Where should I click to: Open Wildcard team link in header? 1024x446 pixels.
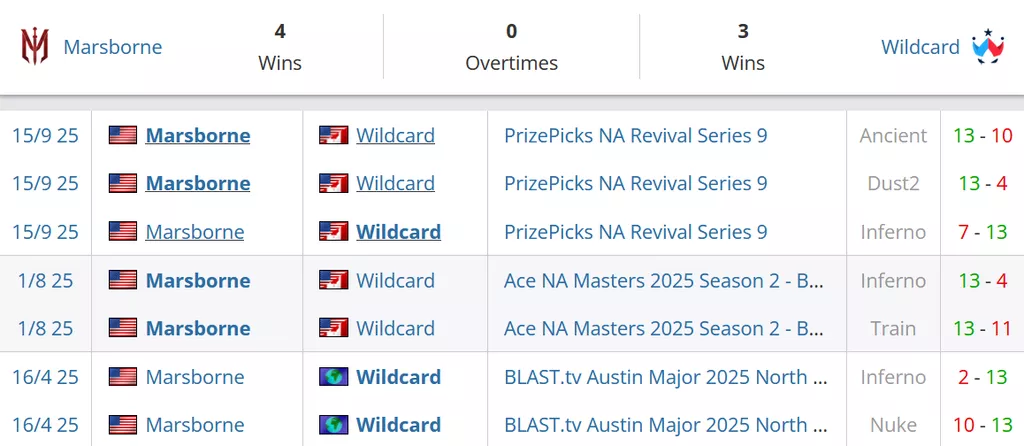pyautogui.click(x=920, y=47)
